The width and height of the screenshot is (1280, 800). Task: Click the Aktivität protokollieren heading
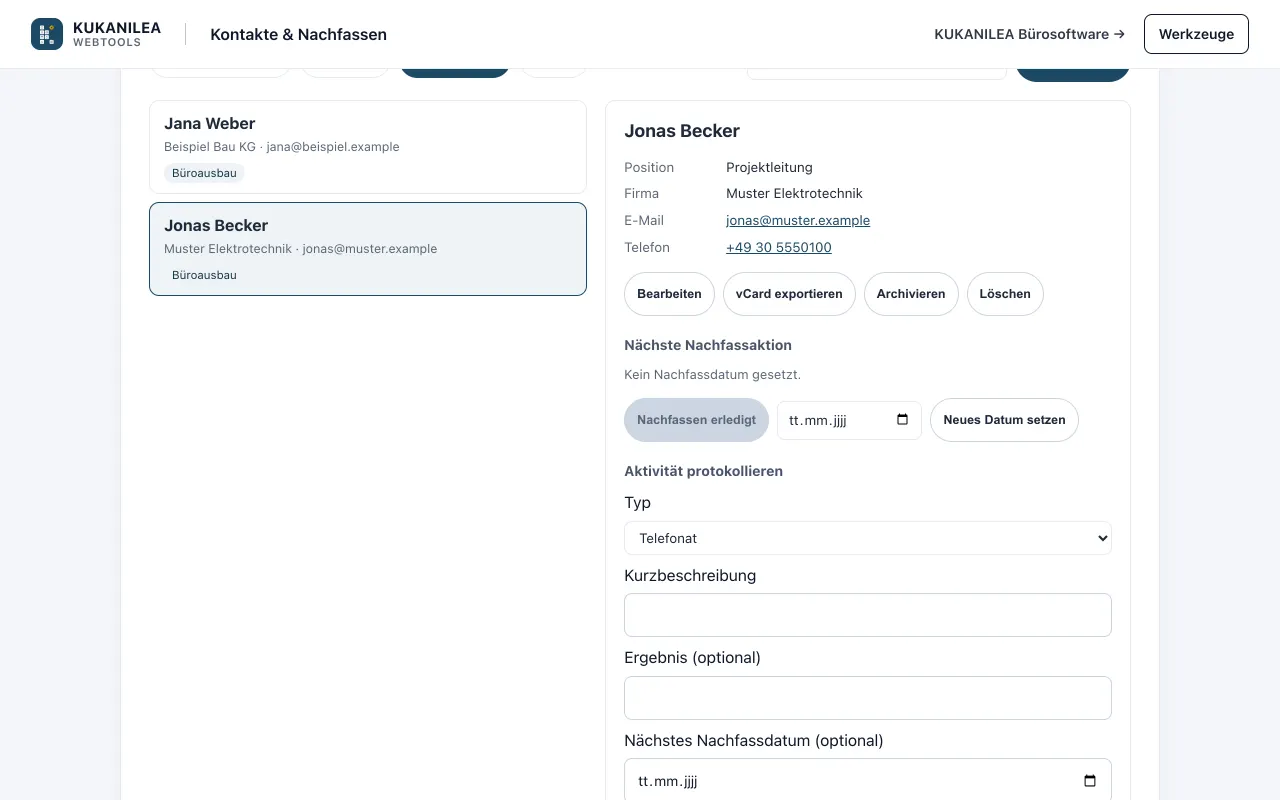[703, 471]
